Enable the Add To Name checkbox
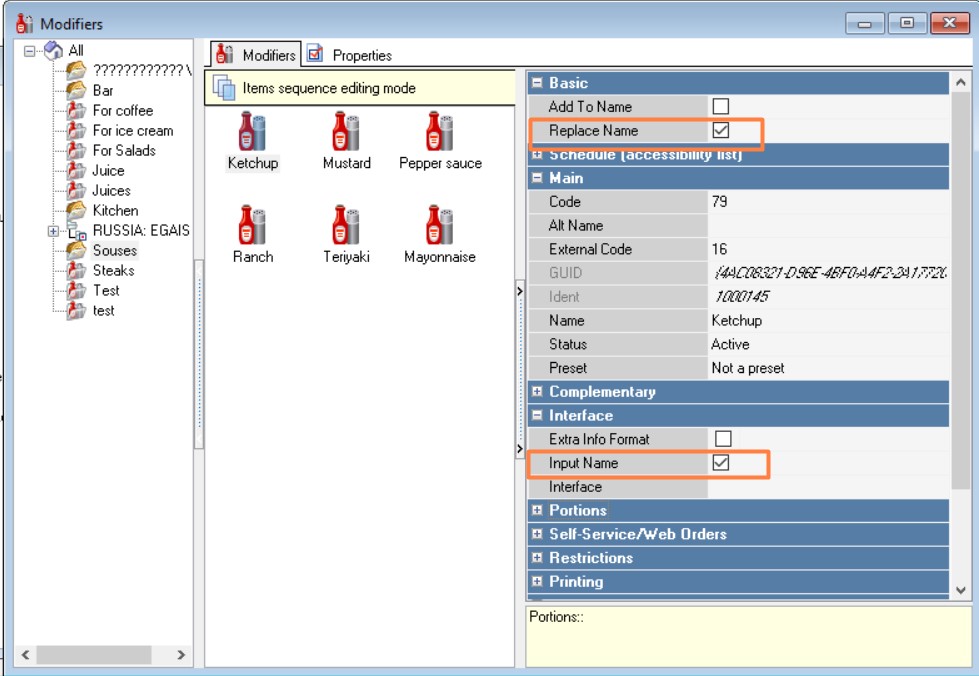This screenshot has width=979, height=676. click(x=721, y=106)
